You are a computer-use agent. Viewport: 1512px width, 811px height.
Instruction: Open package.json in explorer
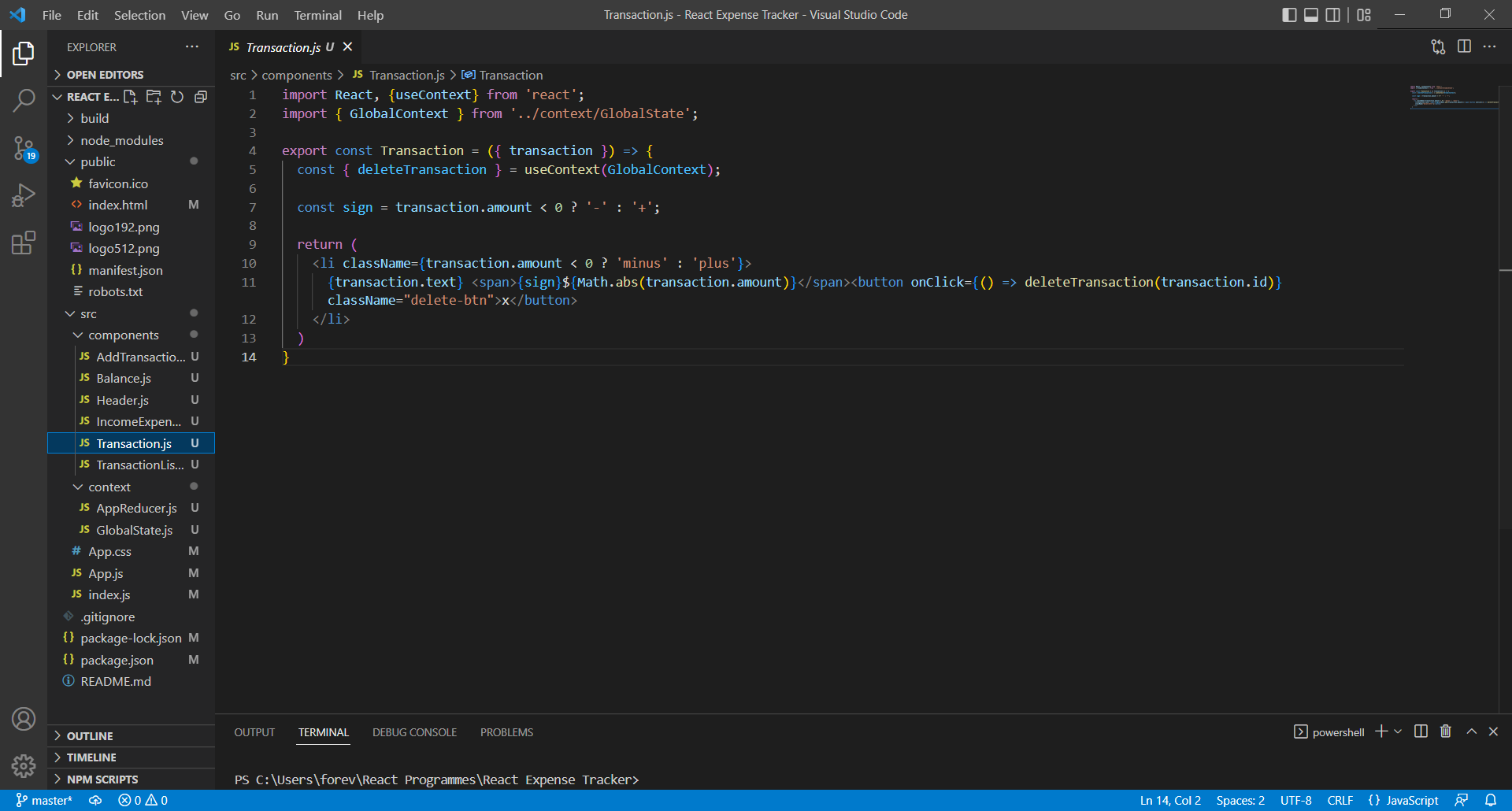click(131, 660)
